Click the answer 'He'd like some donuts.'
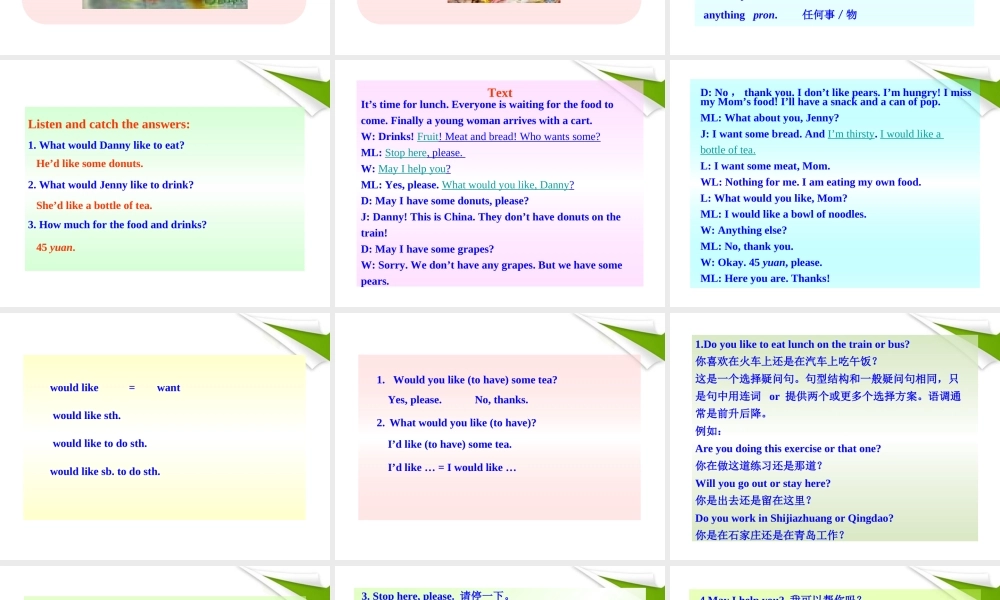Screen dimensions: 1000x600 tap(89, 164)
